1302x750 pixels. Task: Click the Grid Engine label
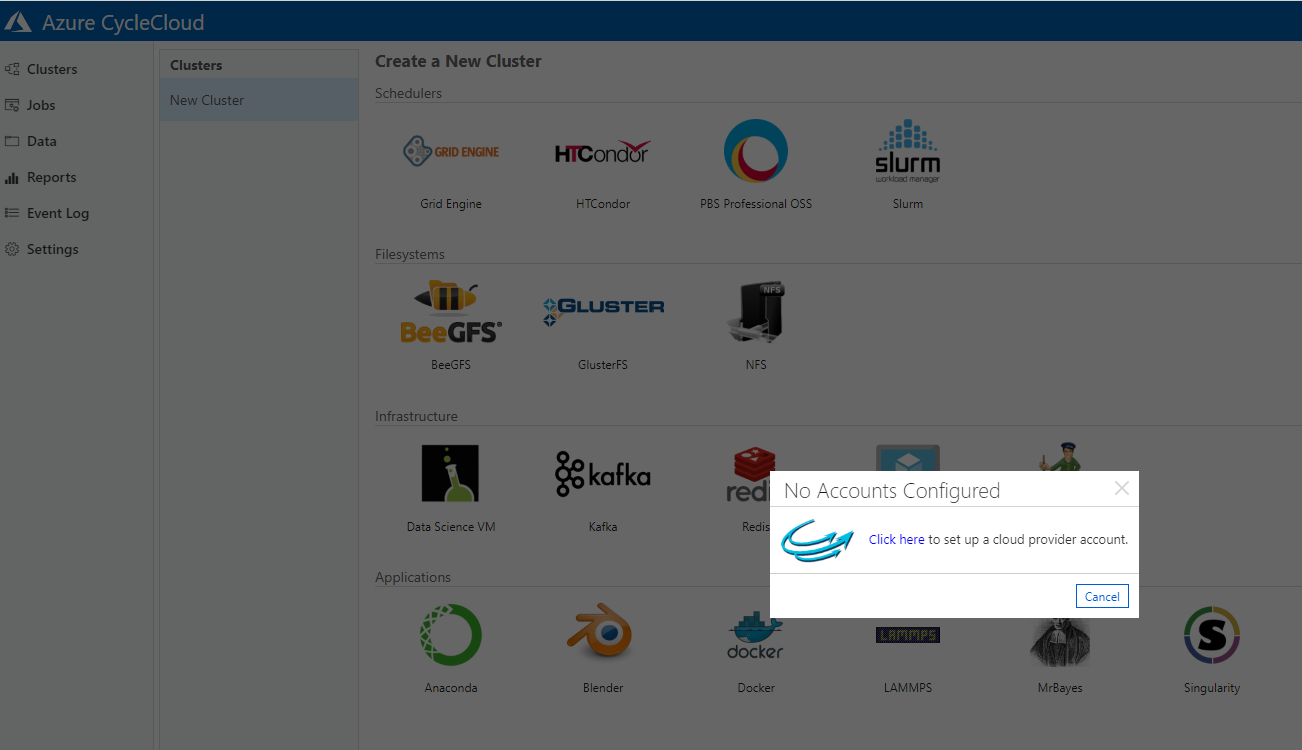451,204
